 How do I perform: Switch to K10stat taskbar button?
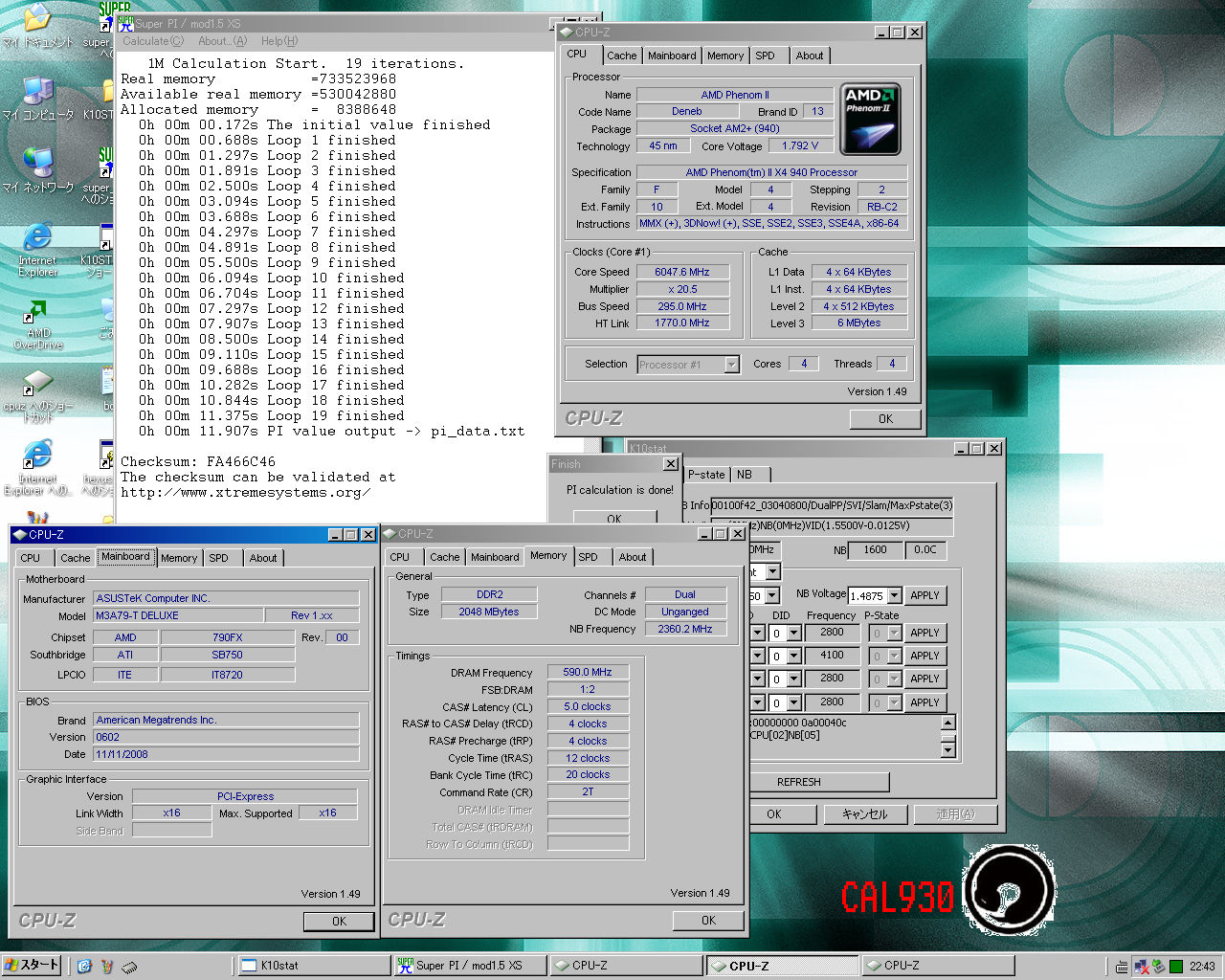click(312, 966)
